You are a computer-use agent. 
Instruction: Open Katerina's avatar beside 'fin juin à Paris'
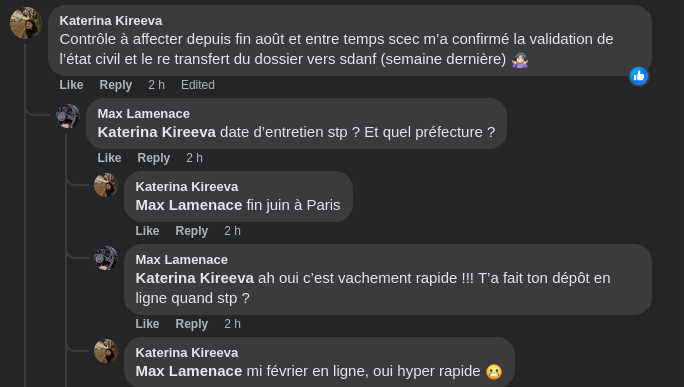point(106,185)
